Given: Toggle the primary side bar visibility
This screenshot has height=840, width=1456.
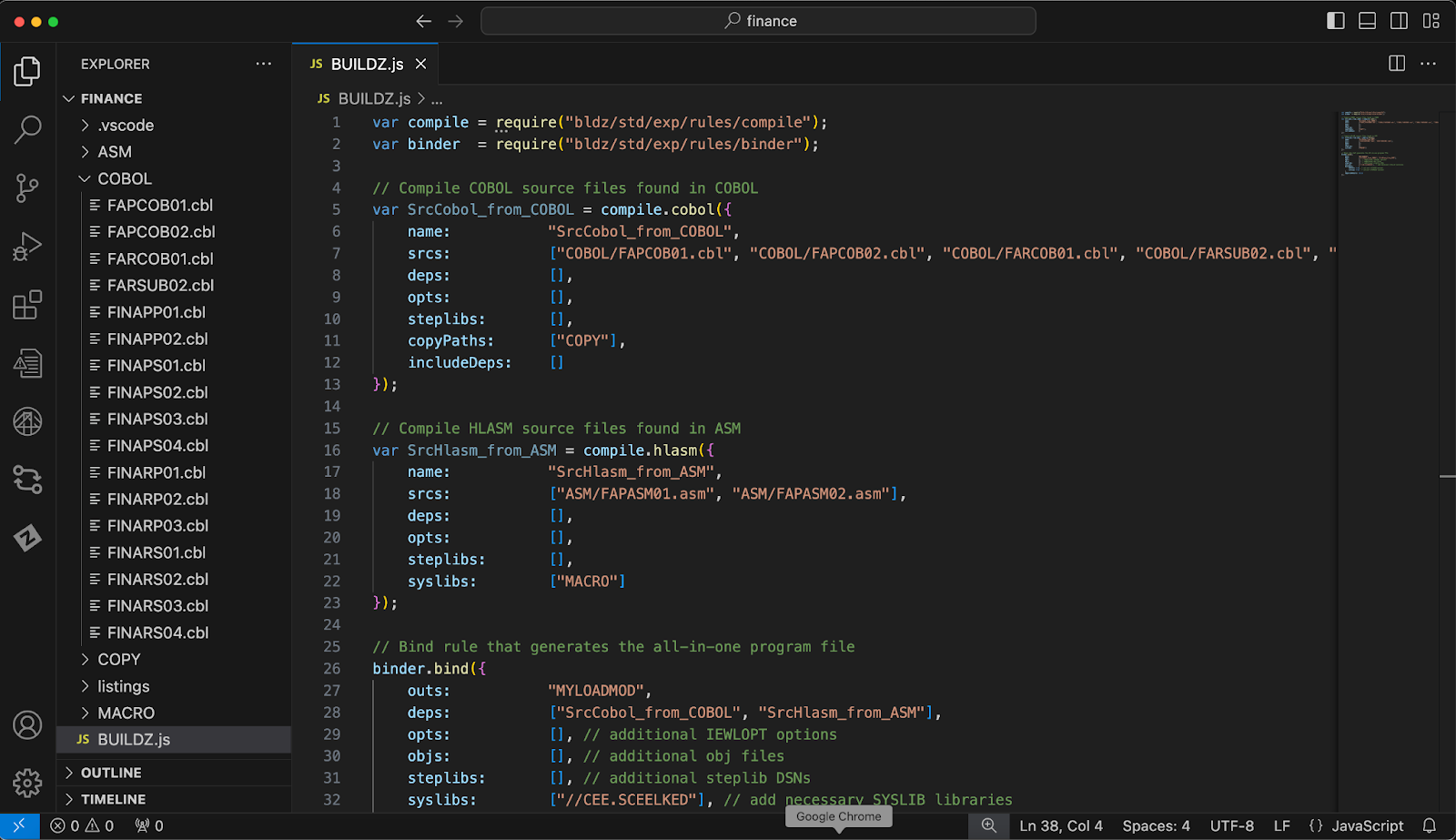Looking at the screenshot, I should 1336,21.
